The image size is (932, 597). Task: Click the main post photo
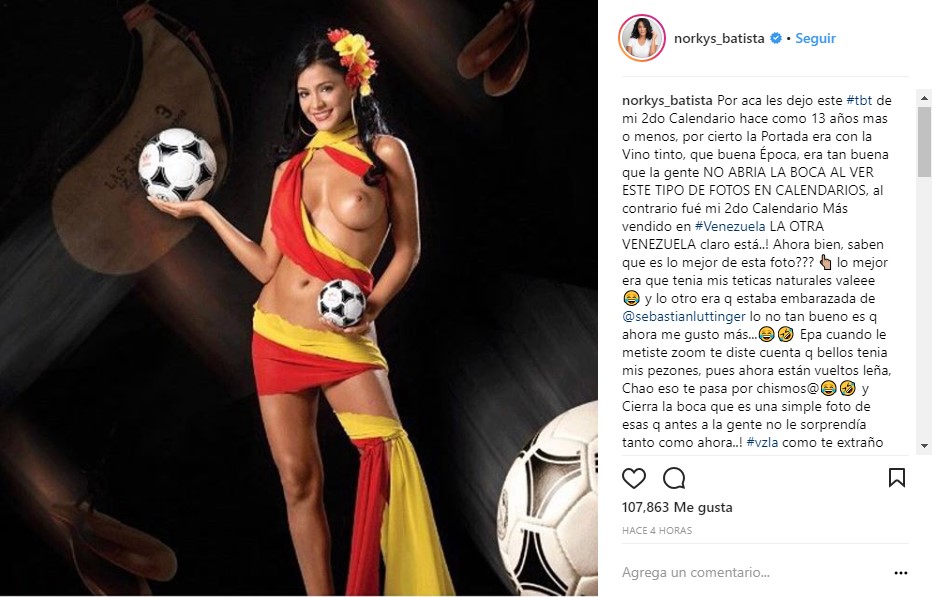pyautogui.click(x=299, y=298)
